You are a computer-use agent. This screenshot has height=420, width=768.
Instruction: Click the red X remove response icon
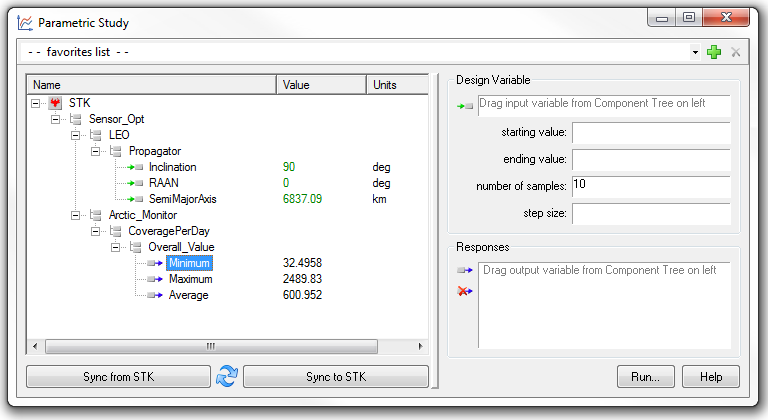[x=464, y=291]
